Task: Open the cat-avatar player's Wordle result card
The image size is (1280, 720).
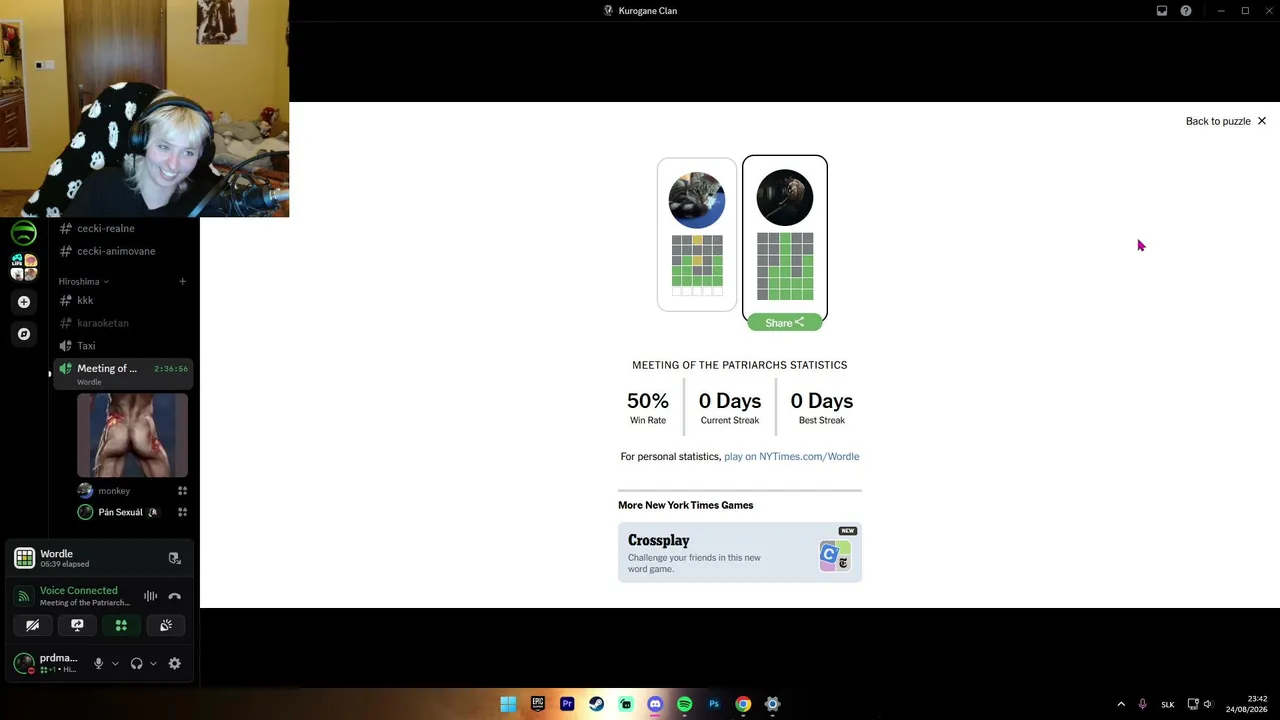Action: point(697,235)
